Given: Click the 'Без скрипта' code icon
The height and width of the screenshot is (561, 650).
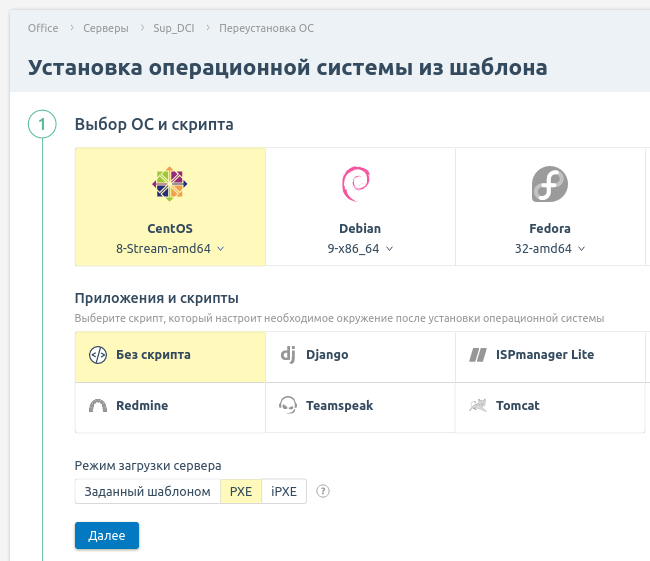Looking at the screenshot, I should [98, 355].
